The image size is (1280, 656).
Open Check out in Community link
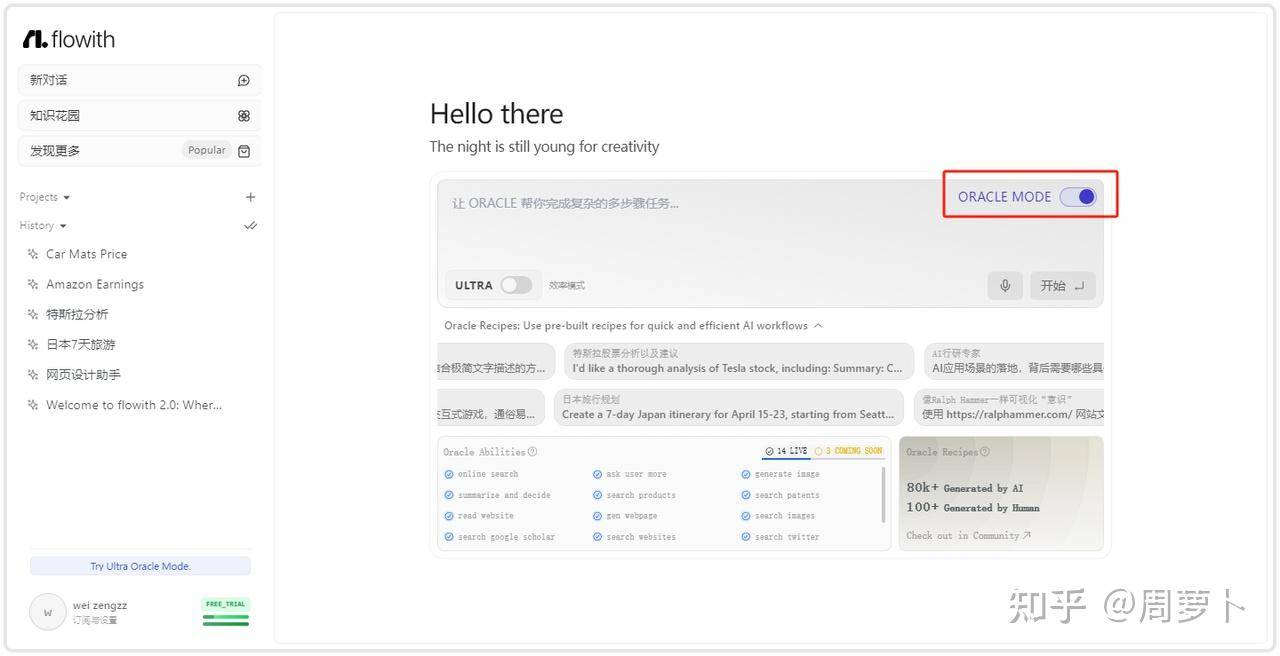[968, 536]
